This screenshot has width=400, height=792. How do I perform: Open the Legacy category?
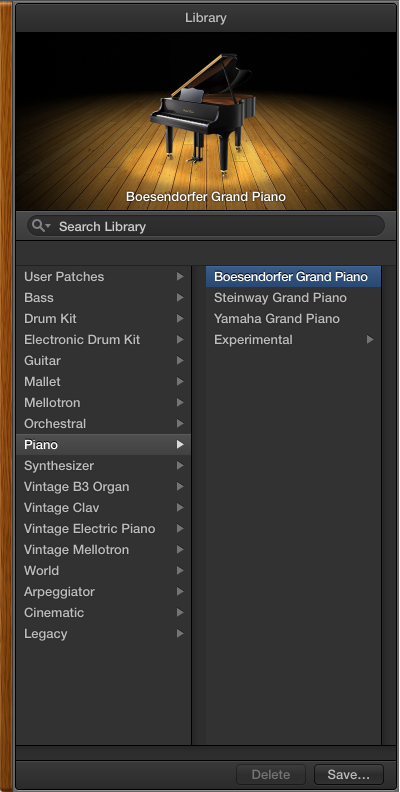point(103,633)
